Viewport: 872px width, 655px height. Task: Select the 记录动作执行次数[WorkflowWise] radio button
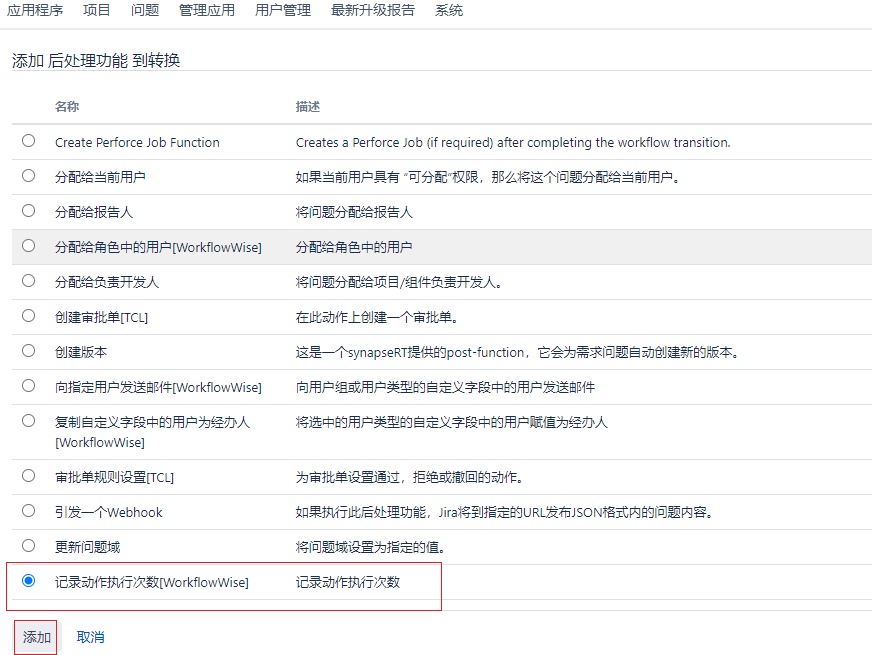pyautogui.click(x=28, y=581)
